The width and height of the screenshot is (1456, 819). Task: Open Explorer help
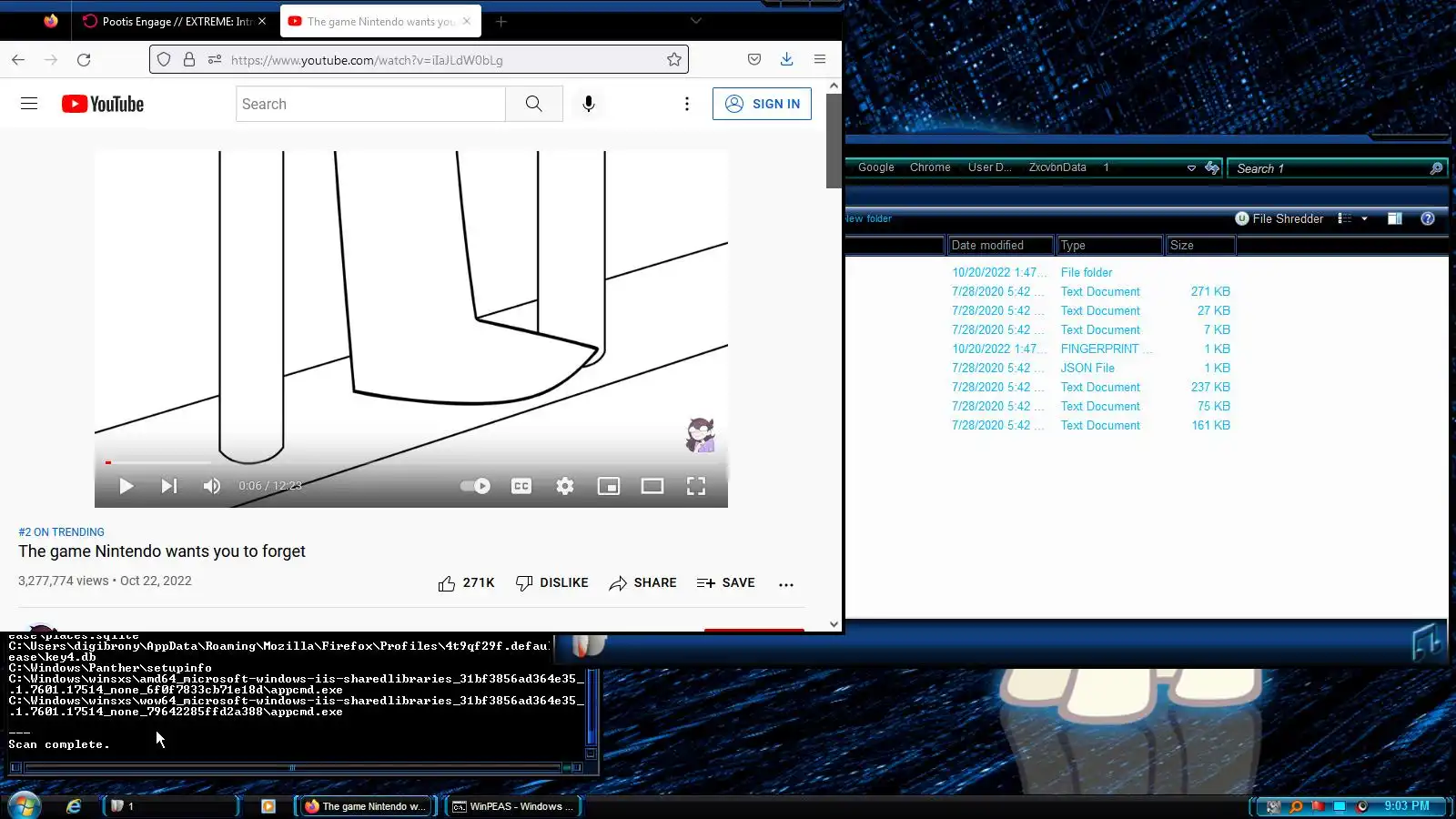tap(1428, 218)
